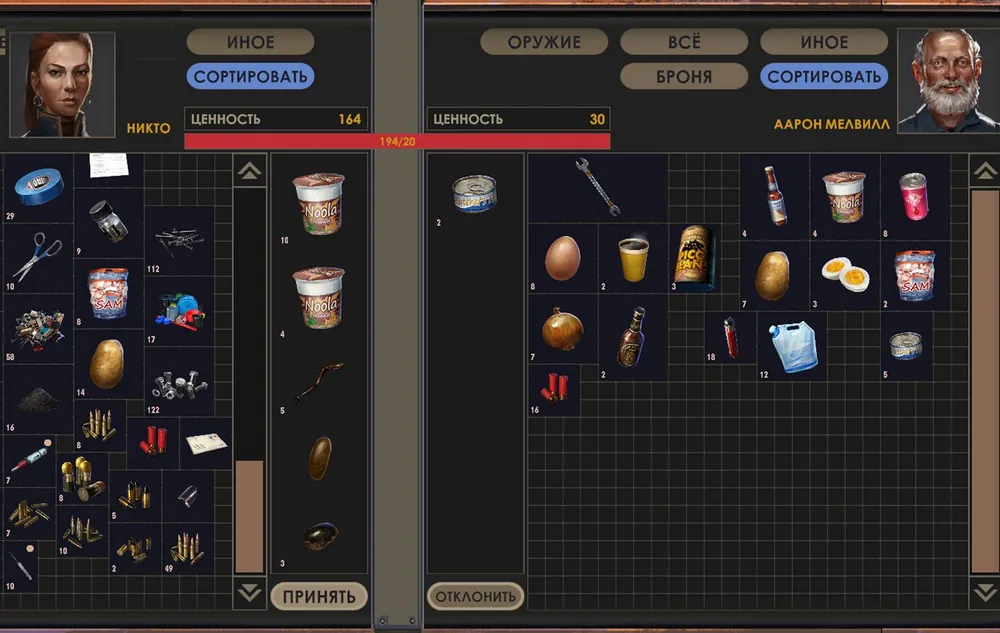Screen dimensions: 1000x633
Task: Choose the Pico Beans can
Action: click(x=695, y=258)
